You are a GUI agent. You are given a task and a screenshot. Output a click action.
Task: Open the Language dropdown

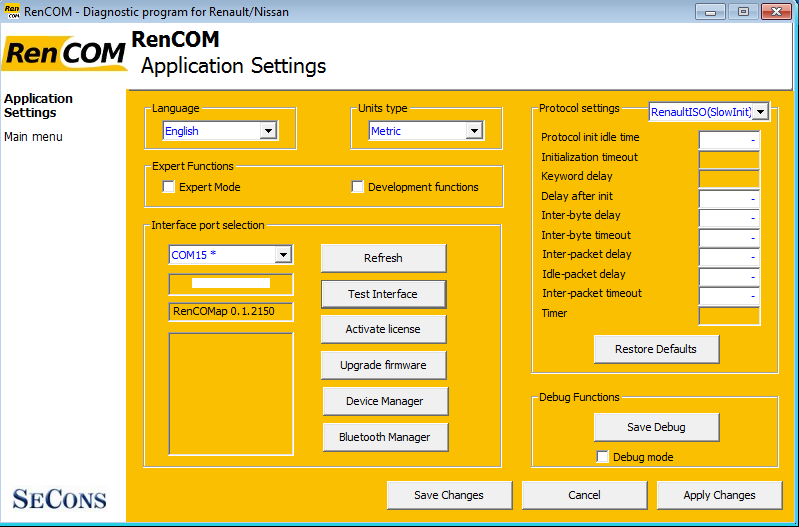(x=220, y=131)
